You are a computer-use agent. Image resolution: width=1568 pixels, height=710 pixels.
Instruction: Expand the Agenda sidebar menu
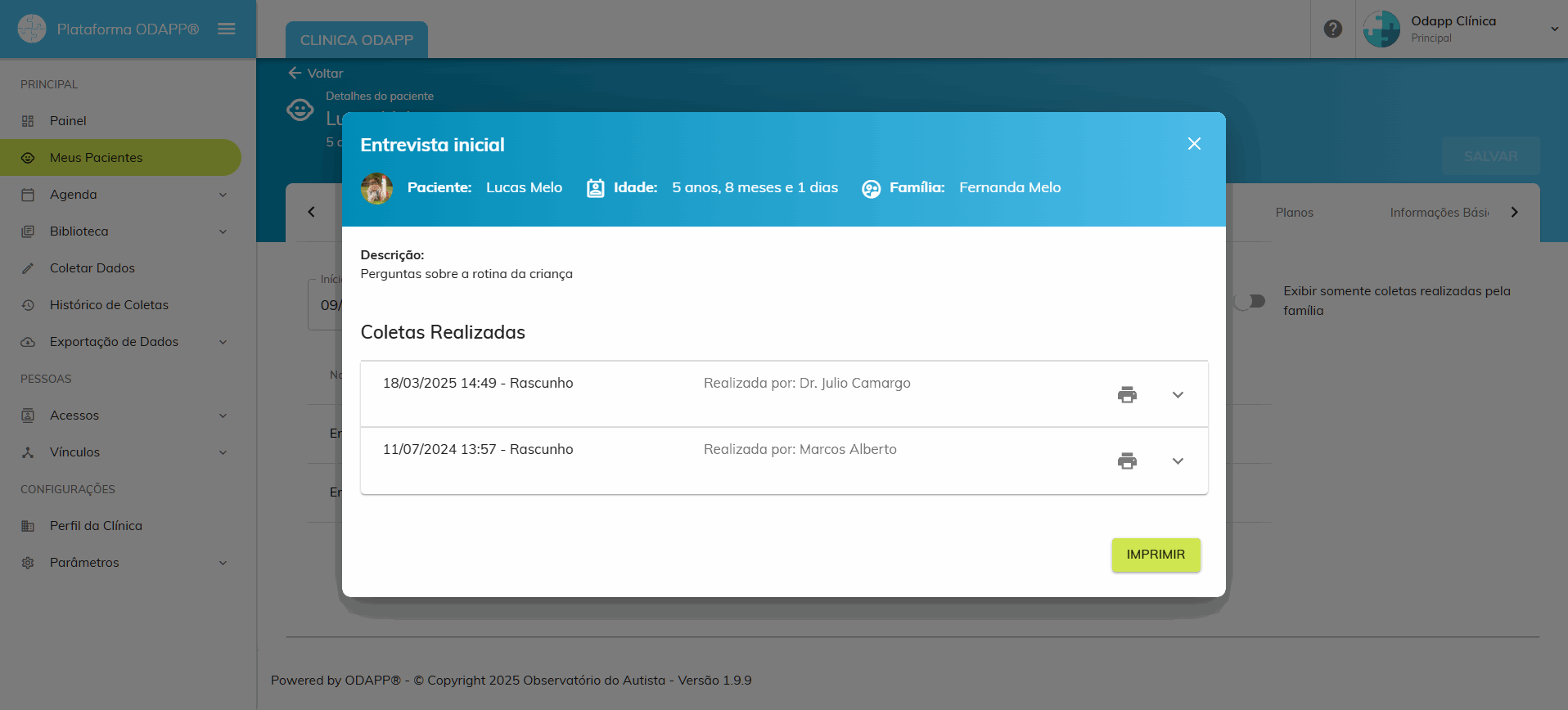[123, 195]
